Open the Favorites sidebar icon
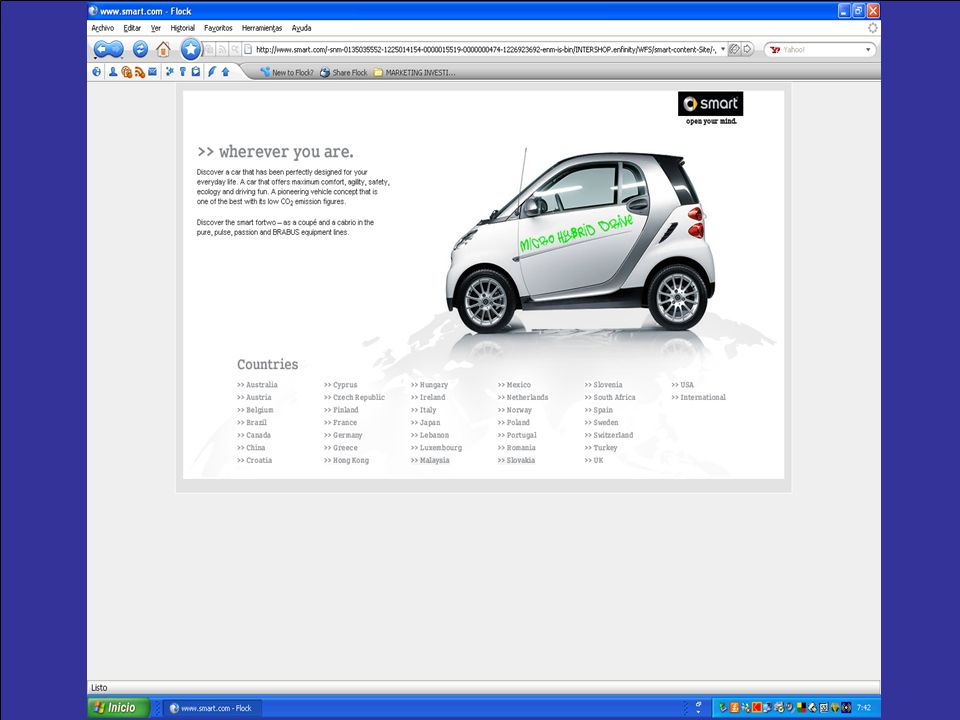The width and height of the screenshot is (960, 720). click(x=170, y=72)
